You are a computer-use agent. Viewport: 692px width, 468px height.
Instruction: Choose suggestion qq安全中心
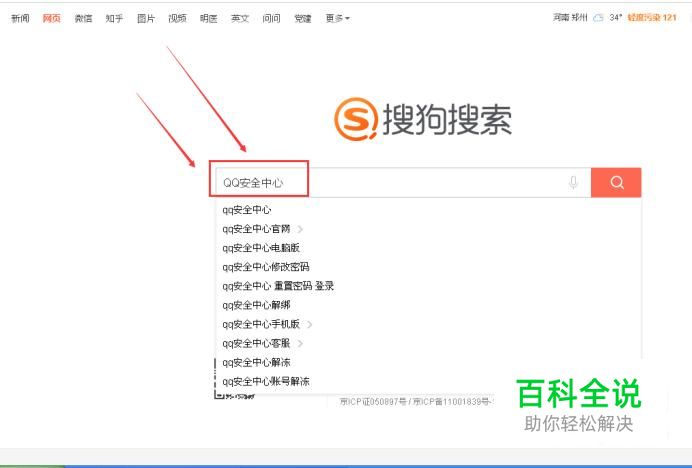tap(247, 210)
